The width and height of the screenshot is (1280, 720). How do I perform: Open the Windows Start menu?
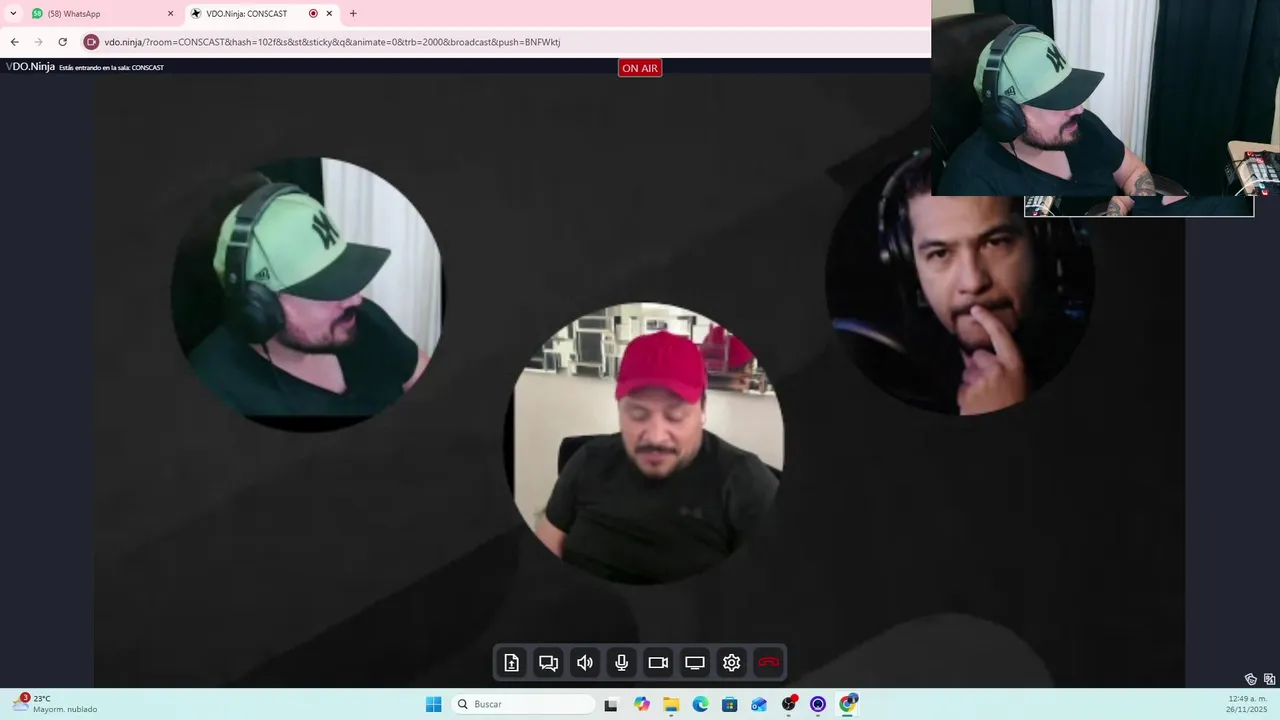433,704
